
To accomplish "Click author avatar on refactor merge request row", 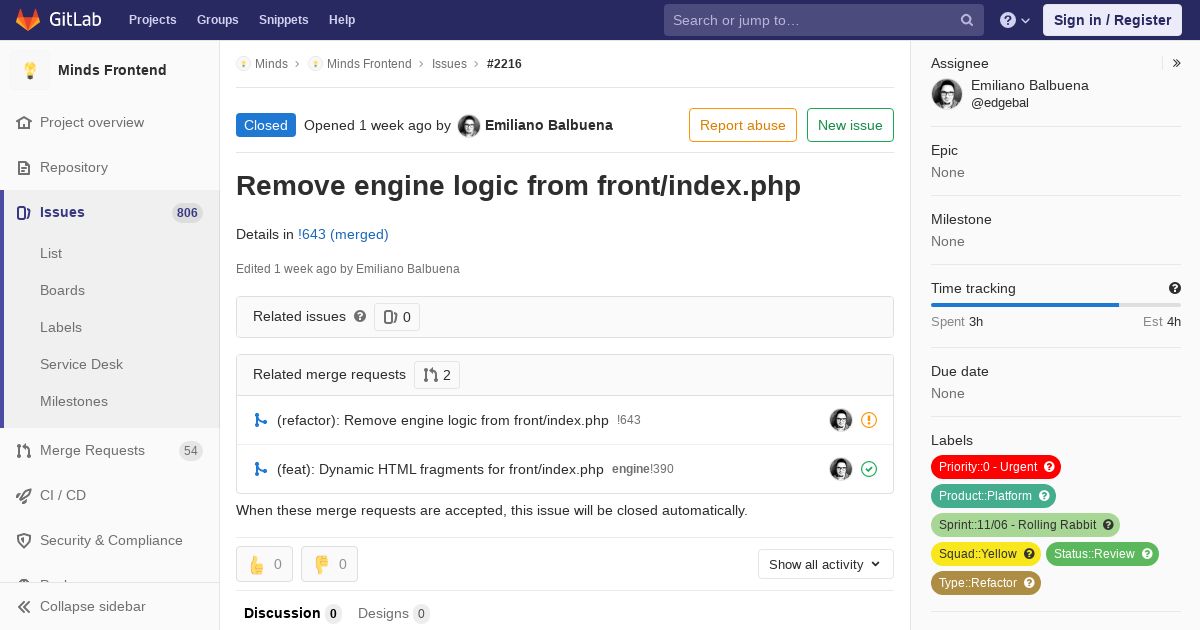I will tap(841, 420).
